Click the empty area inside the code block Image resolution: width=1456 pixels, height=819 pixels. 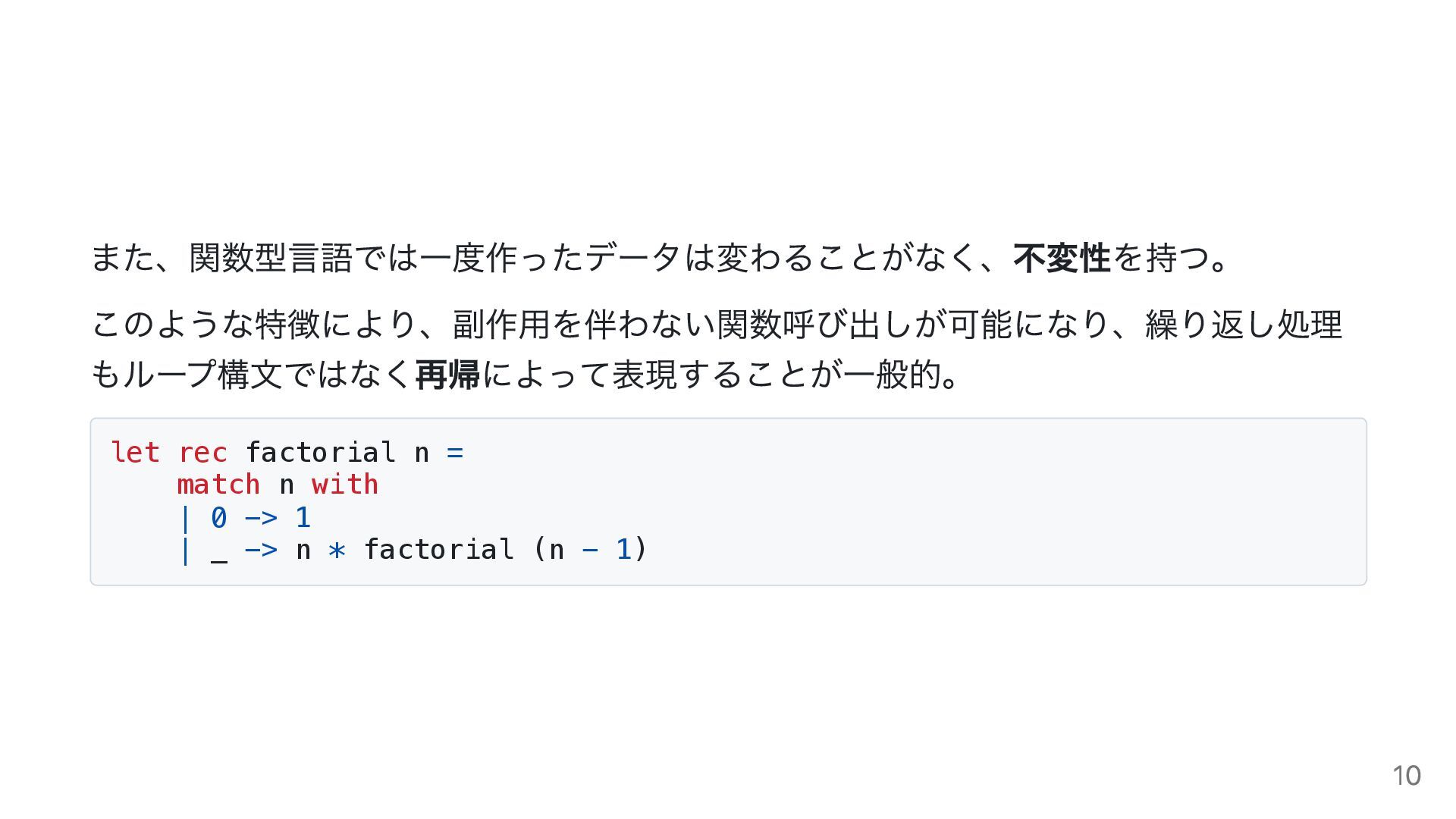986,500
